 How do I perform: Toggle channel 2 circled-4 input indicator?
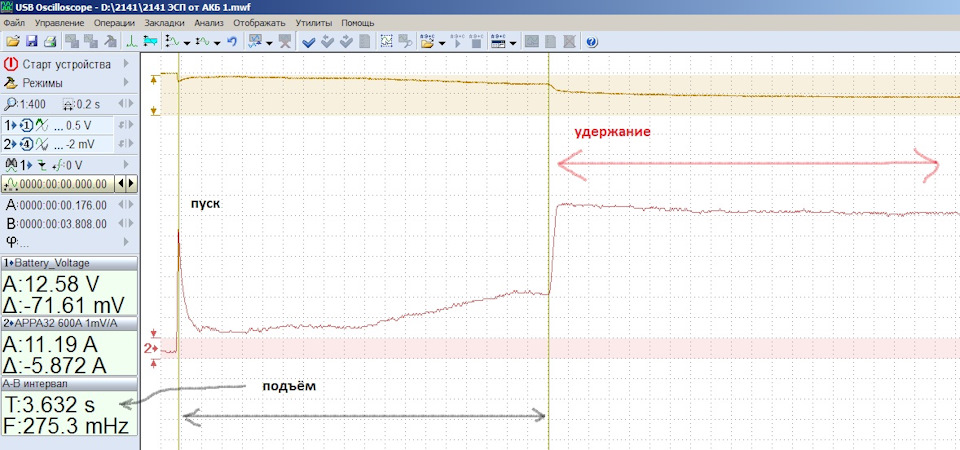pyautogui.click(x=26, y=144)
